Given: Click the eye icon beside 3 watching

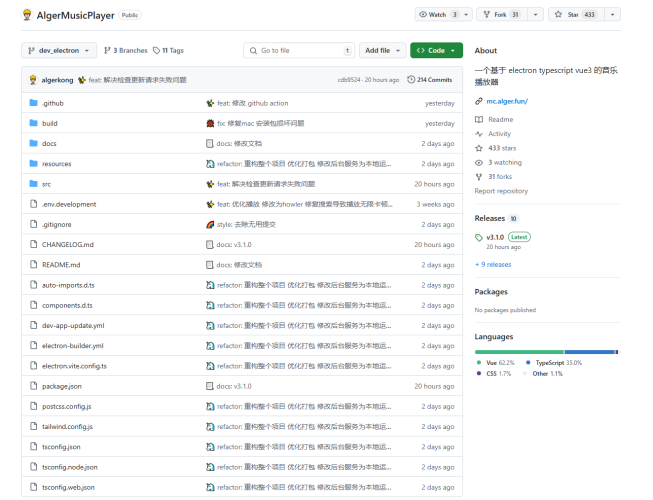Looking at the screenshot, I should click(479, 162).
